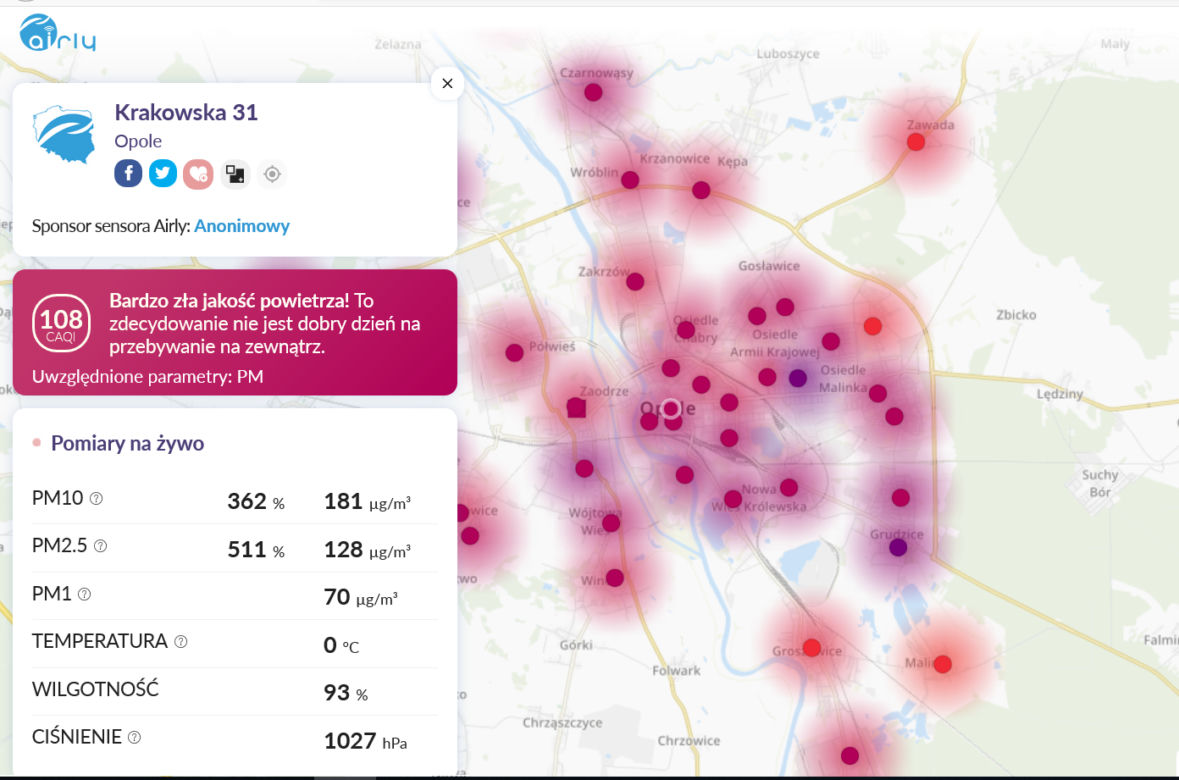Select the purple sensor marker at Grudzice
This screenshot has width=1179, height=780.
coord(898,548)
